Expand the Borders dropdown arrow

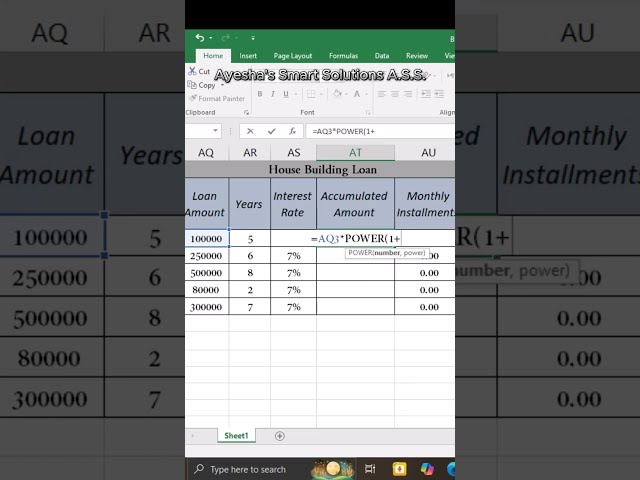tap(321, 94)
